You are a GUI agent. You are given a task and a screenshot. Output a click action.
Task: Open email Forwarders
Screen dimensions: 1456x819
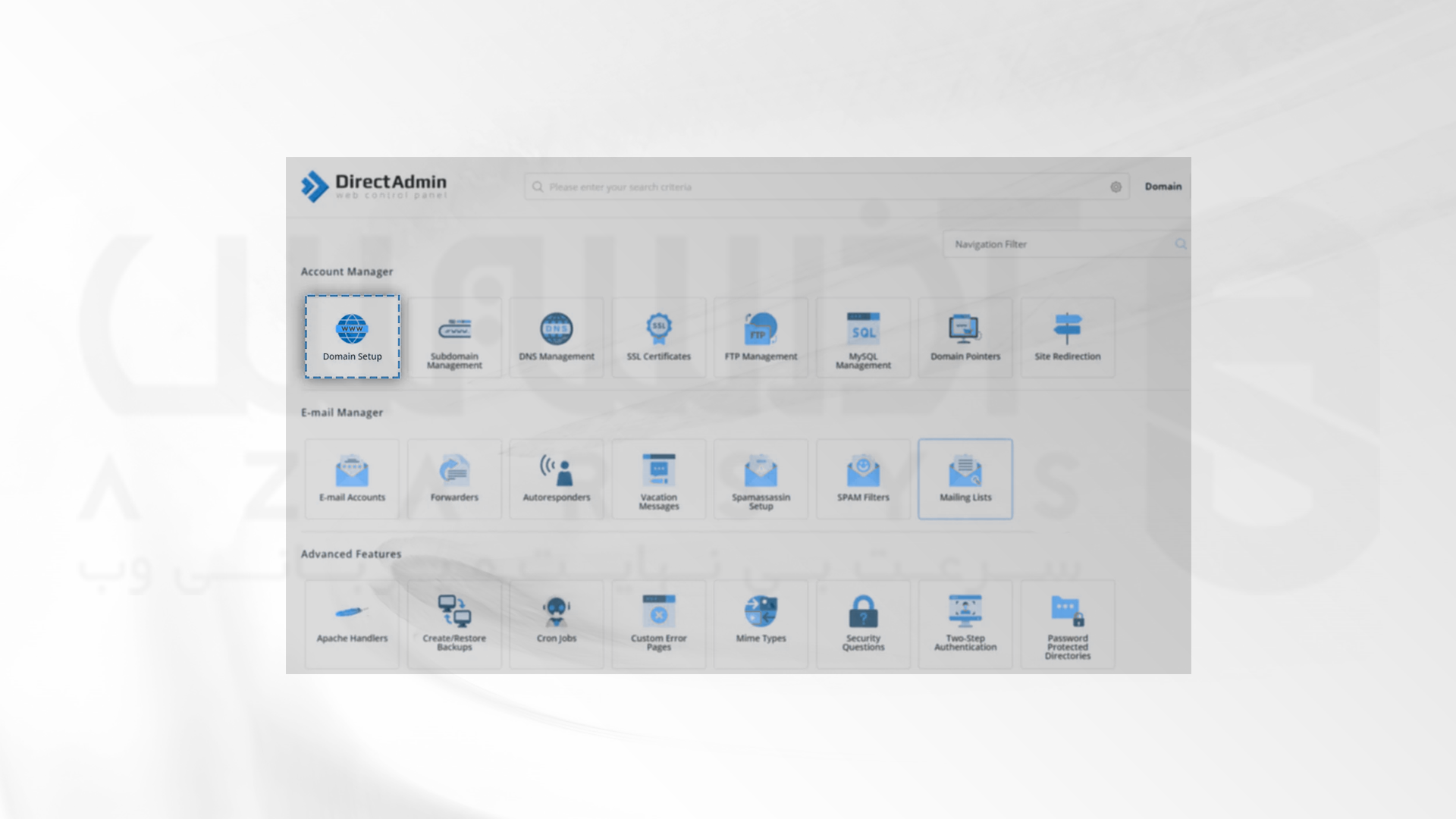pyautogui.click(x=454, y=479)
